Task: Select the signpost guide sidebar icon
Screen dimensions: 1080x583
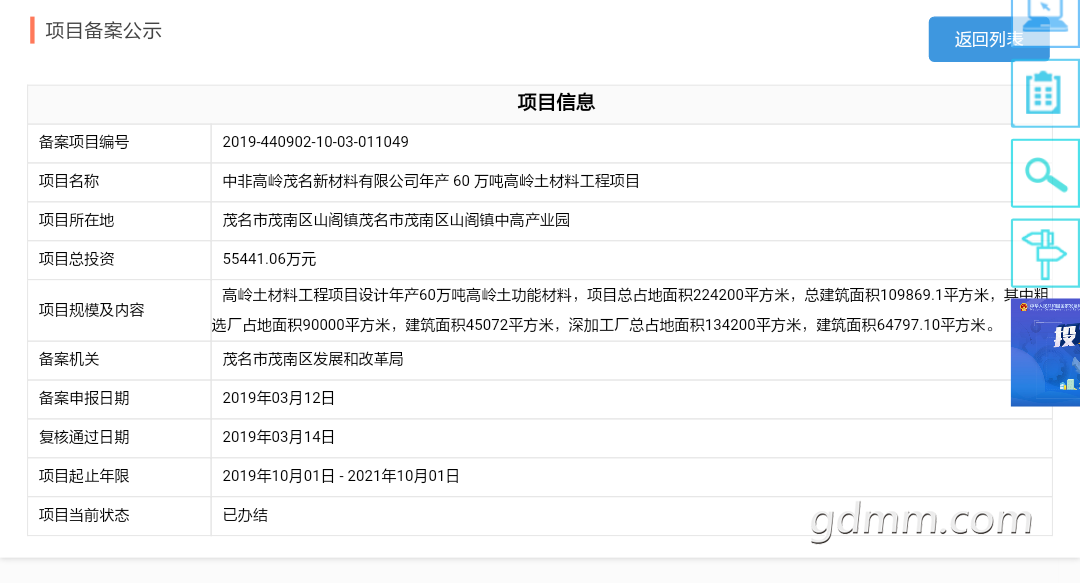Action: click(x=1045, y=253)
